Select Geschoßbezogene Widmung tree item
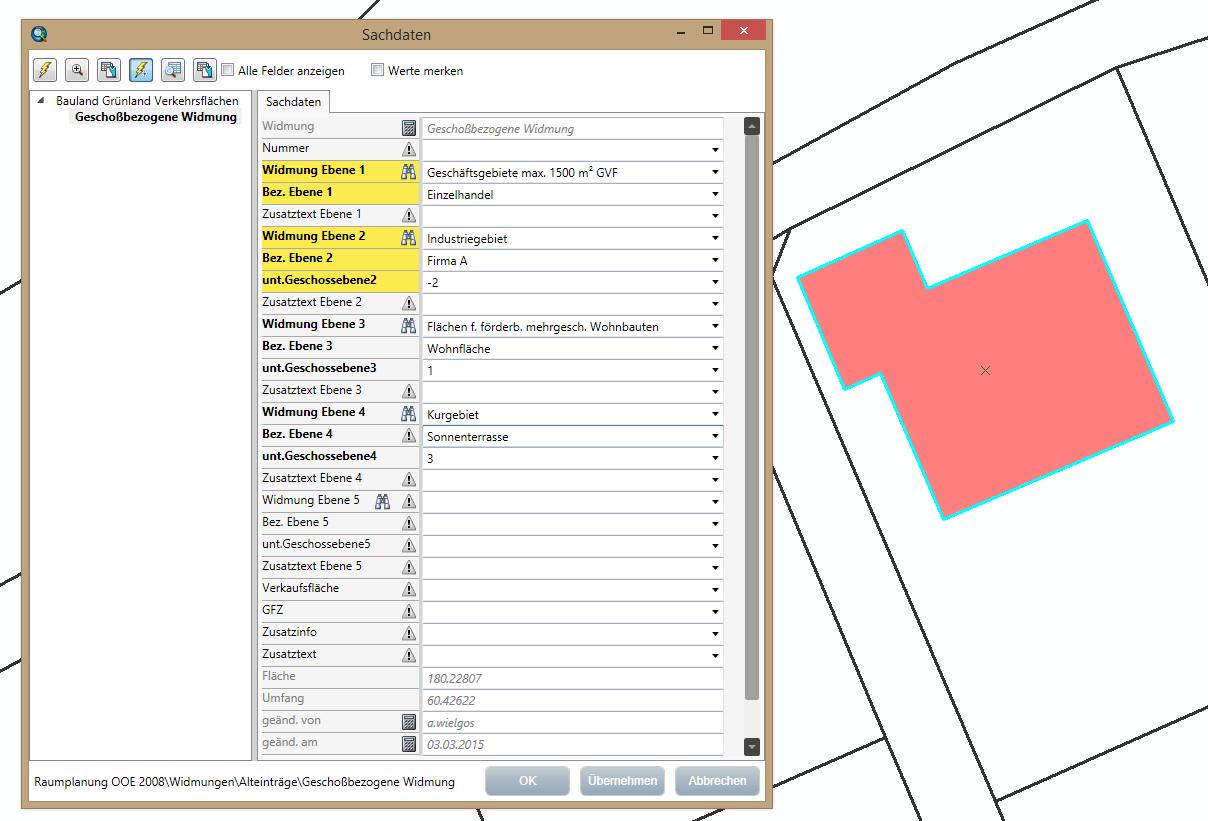 point(156,117)
